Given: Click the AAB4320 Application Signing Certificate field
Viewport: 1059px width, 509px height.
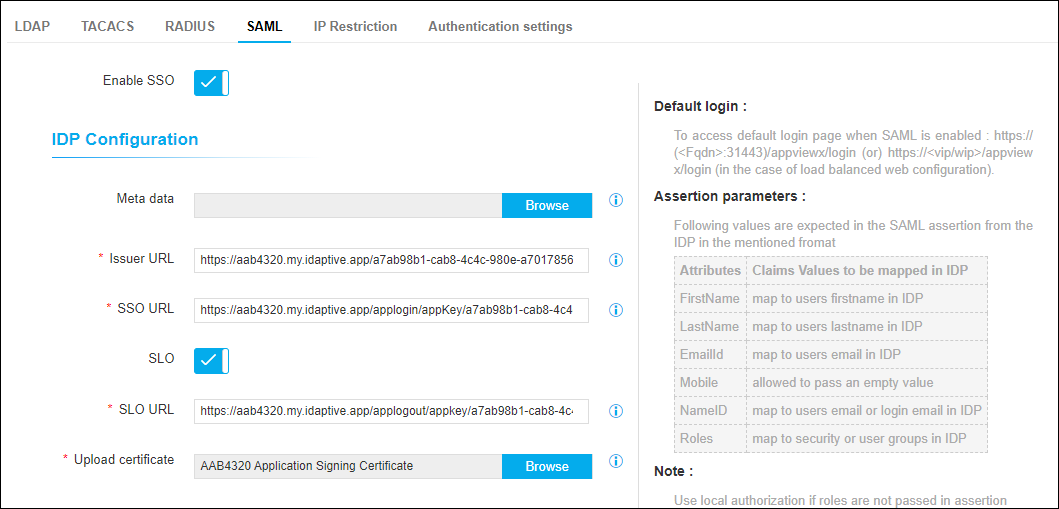Looking at the screenshot, I should 348,466.
